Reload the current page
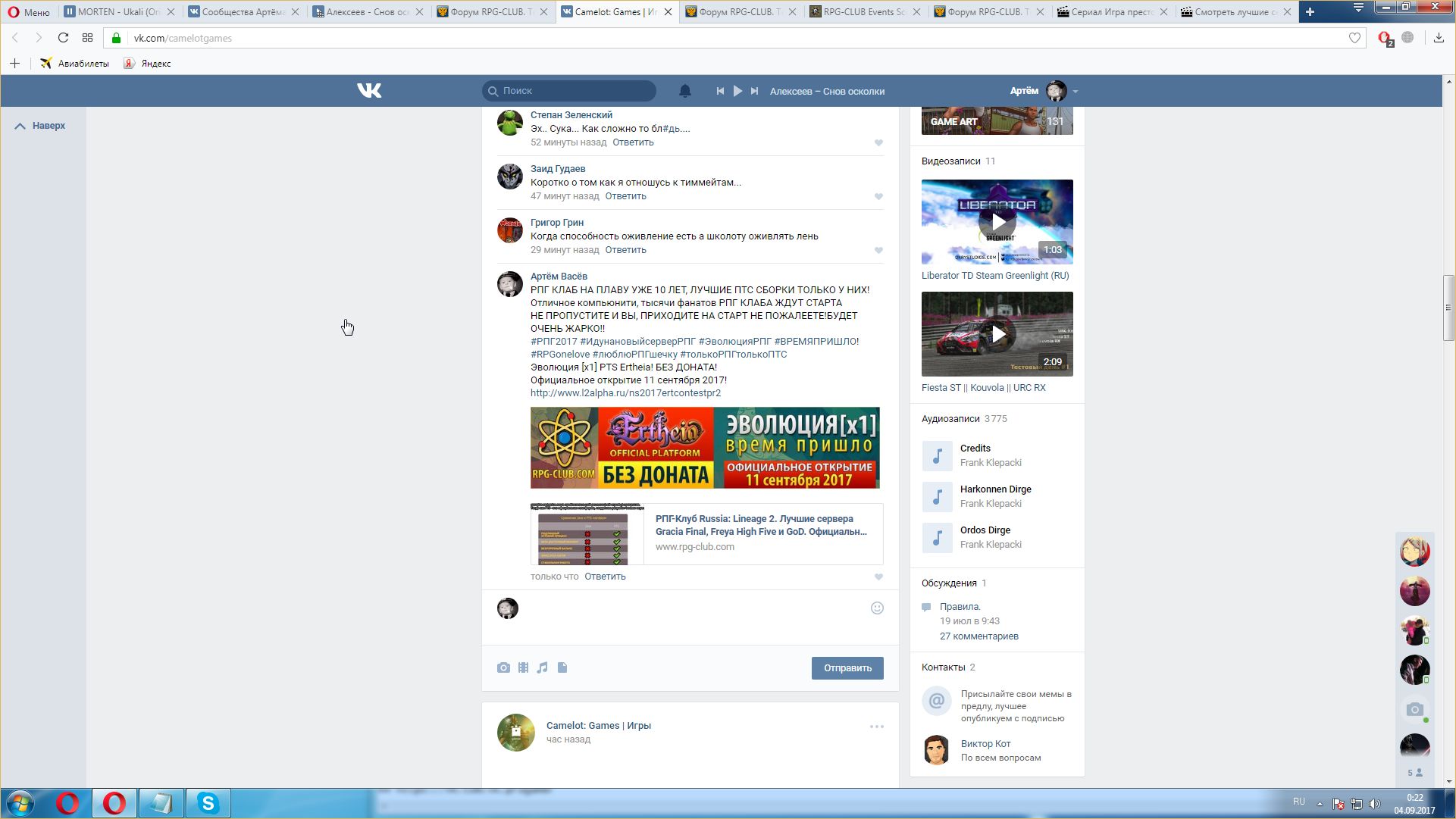Image resolution: width=1456 pixels, height=819 pixels. [x=63, y=38]
